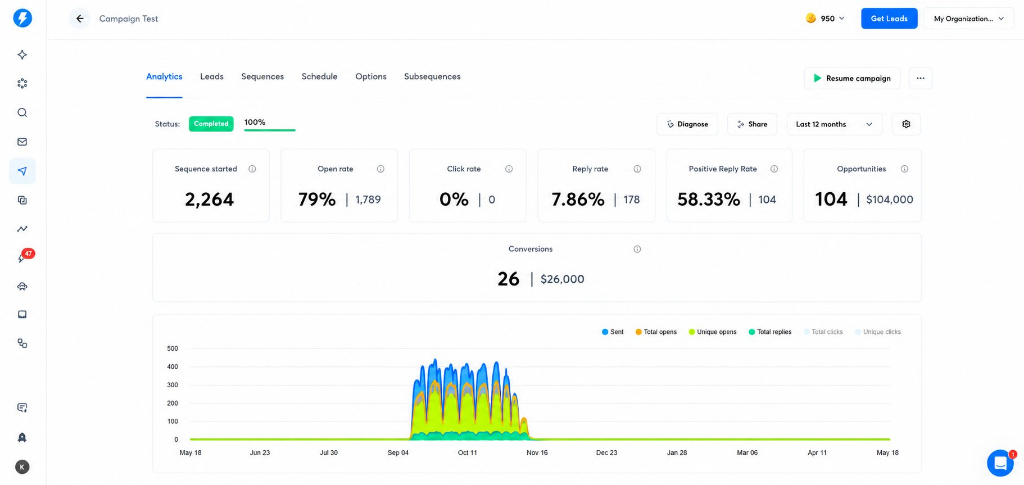Show info for Conversions
The width and height of the screenshot is (1024, 485).
pos(637,249)
